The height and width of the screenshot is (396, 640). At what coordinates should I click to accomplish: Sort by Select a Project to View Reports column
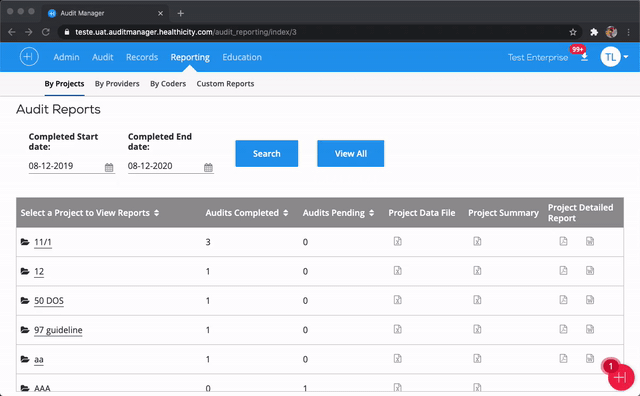(x=156, y=213)
